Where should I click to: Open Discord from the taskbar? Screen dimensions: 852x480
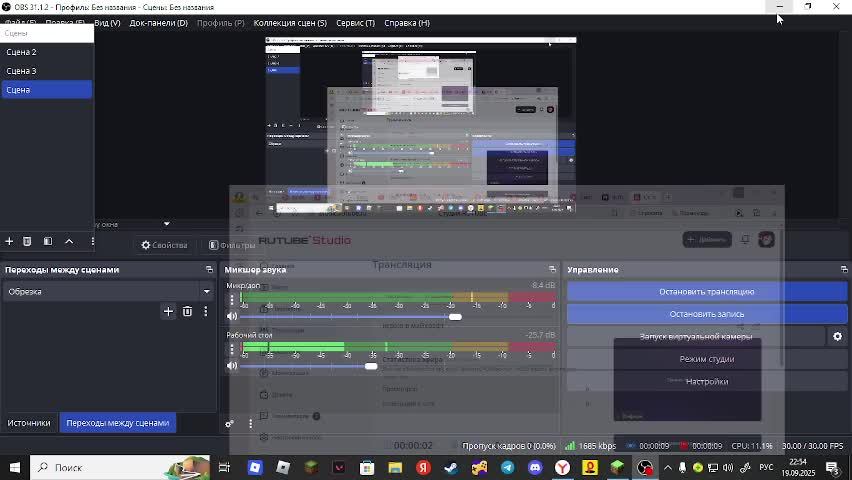535,467
